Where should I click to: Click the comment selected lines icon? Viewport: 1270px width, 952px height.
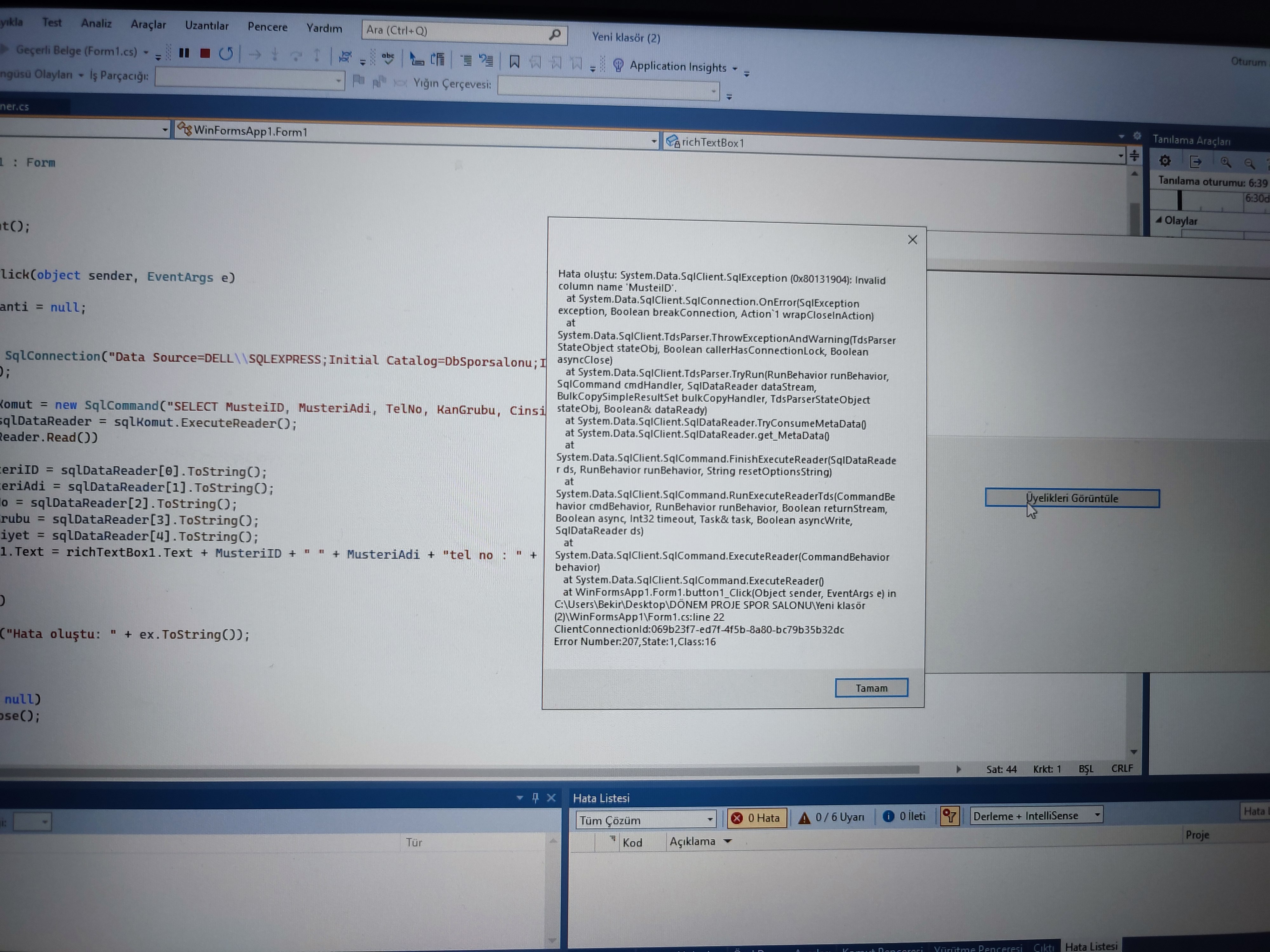(466, 60)
